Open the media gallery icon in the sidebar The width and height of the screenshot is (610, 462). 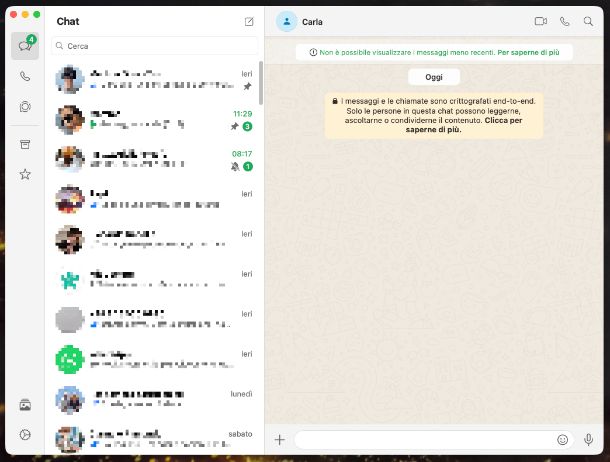[x=25, y=405]
